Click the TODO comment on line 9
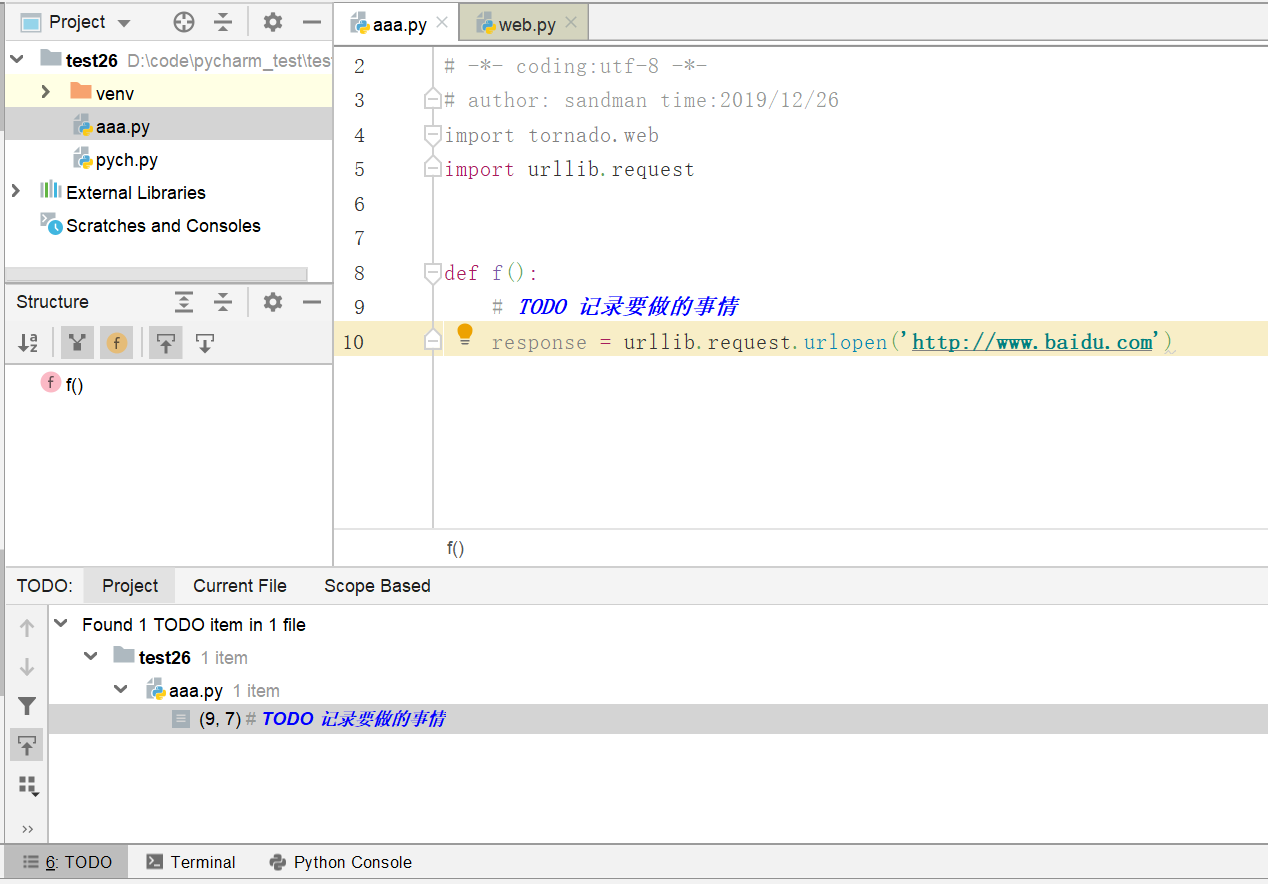The width and height of the screenshot is (1268, 884). [x=615, y=307]
